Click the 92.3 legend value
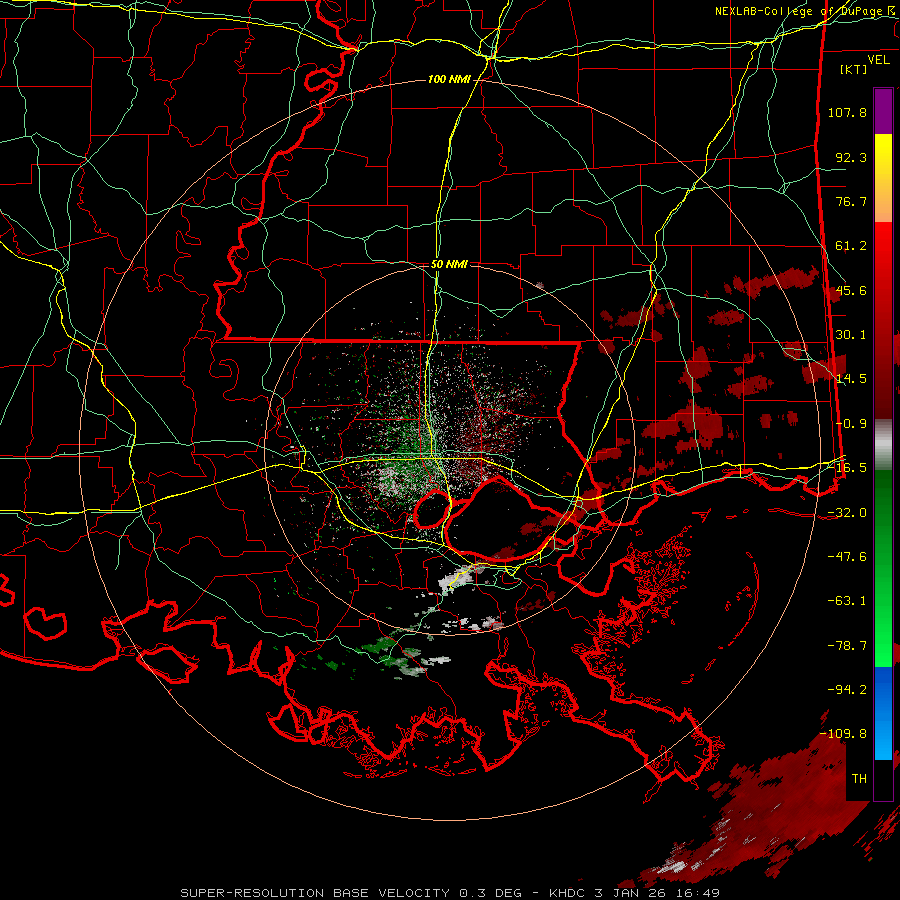Image resolution: width=900 pixels, height=900 pixels. 851,157
